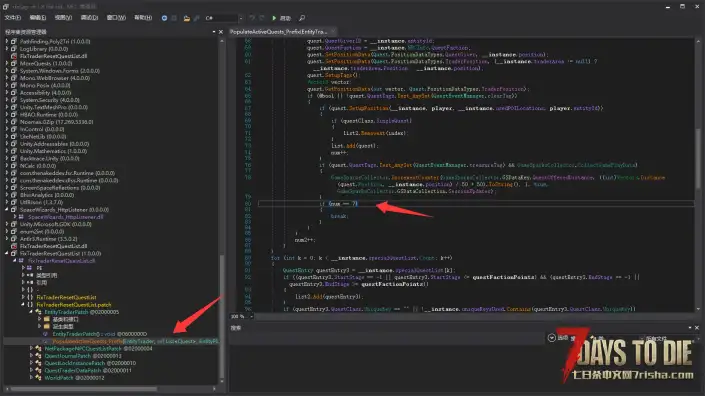
Task: Click the 派生类型 folder icon
Action: point(47,326)
